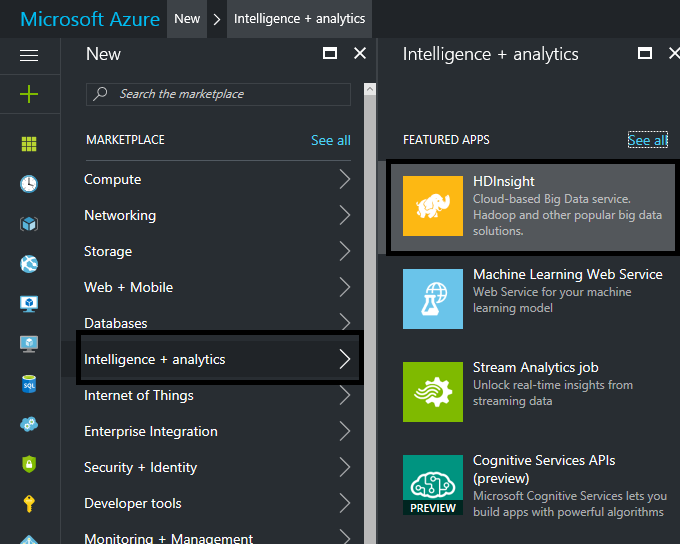Select Intelligence + analytics category
680x544 pixels.
point(155,360)
